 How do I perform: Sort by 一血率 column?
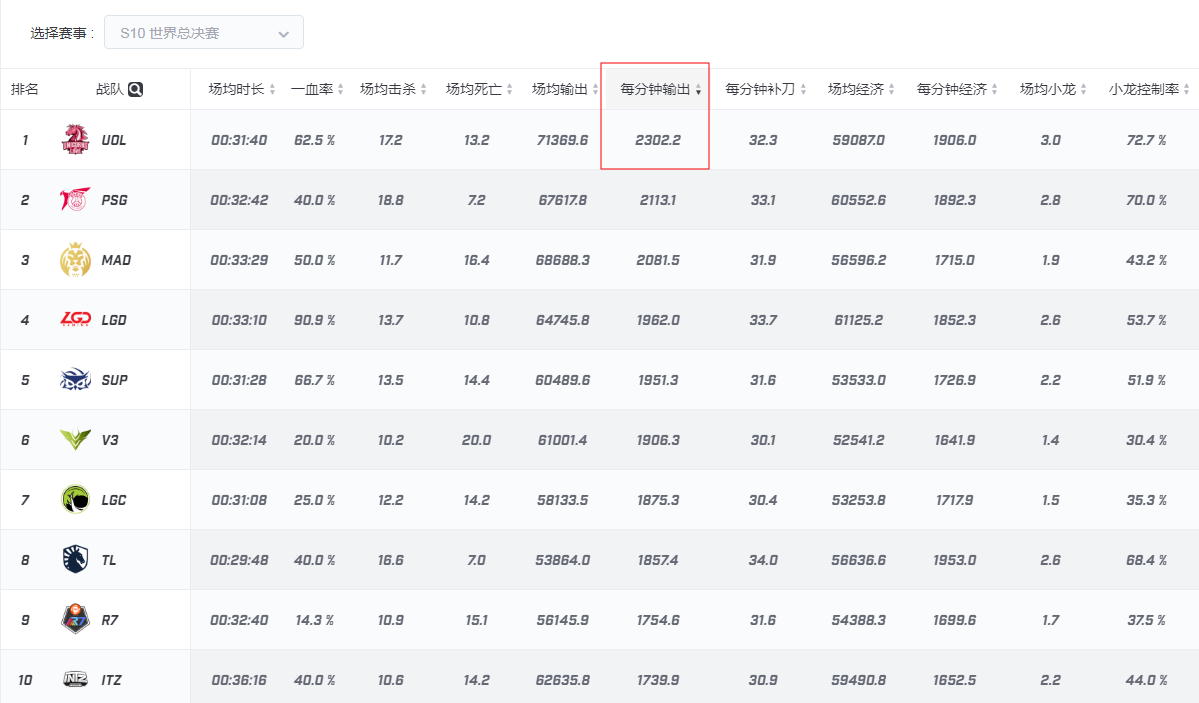pyautogui.click(x=317, y=90)
